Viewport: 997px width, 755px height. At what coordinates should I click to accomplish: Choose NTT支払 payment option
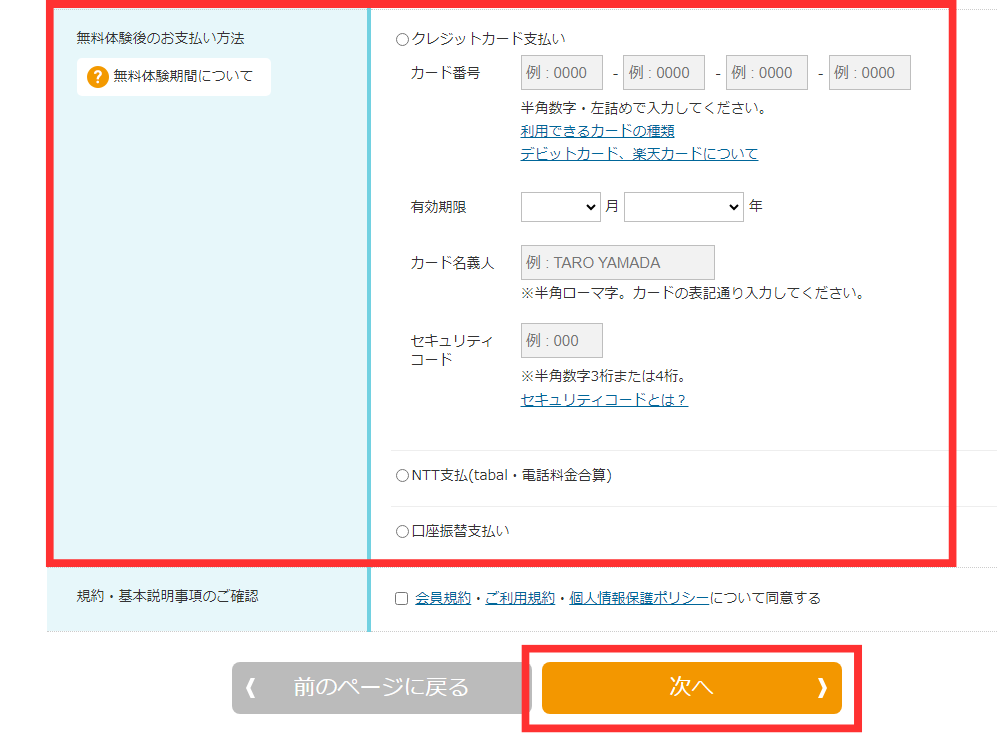pos(403,476)
